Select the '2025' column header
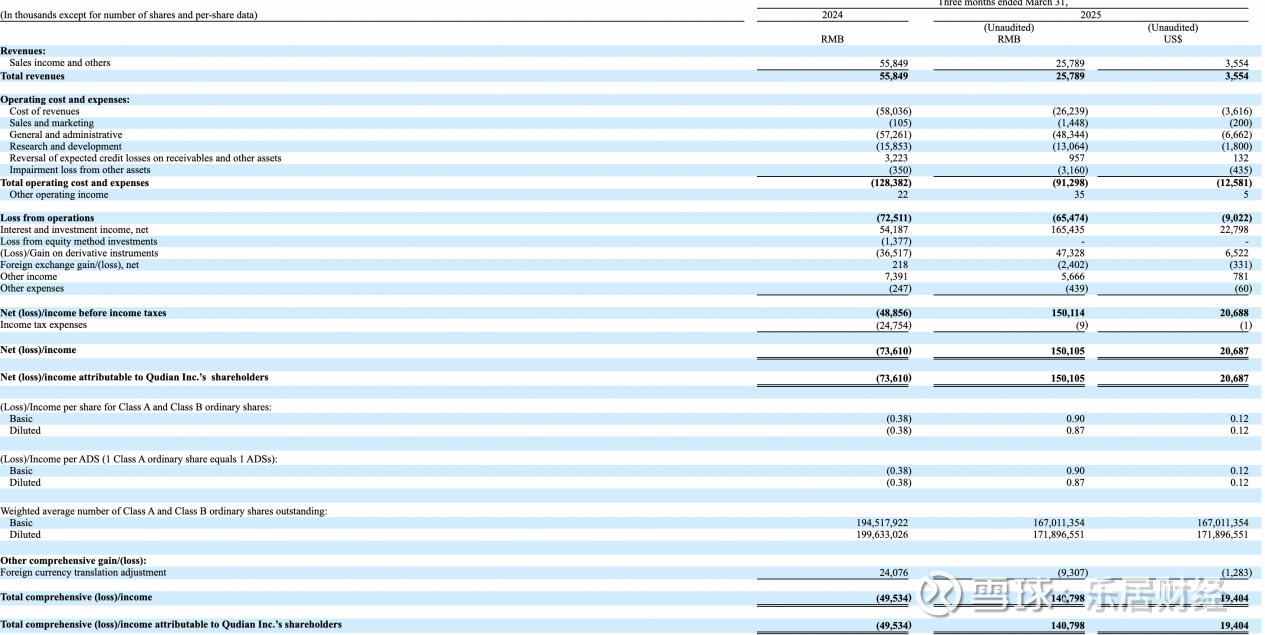Screen dimensions: 1265x635 (x=1090, y=15)
